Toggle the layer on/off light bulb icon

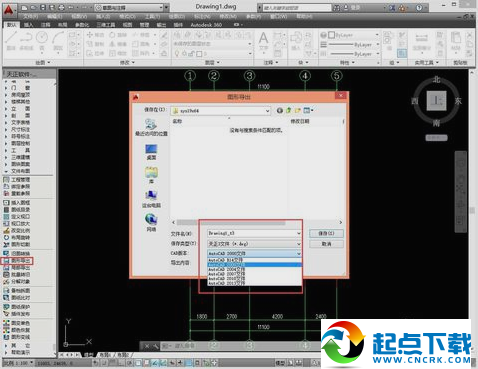[177, 53]
